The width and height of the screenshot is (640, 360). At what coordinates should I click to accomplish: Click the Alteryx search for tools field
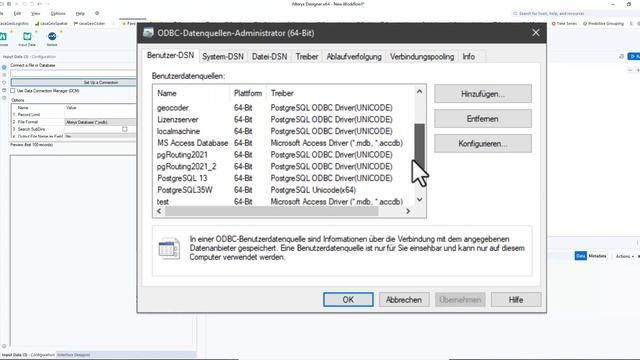pyautogui.click(x=551, y=13)
